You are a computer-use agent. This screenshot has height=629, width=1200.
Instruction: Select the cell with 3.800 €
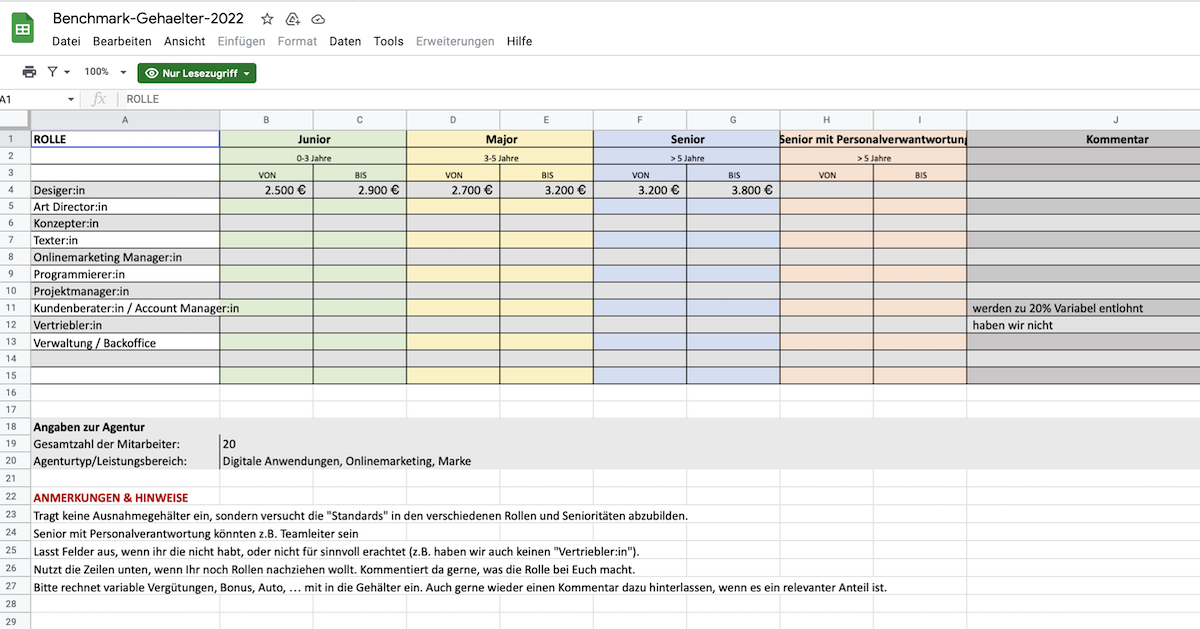tap(734, 190)
